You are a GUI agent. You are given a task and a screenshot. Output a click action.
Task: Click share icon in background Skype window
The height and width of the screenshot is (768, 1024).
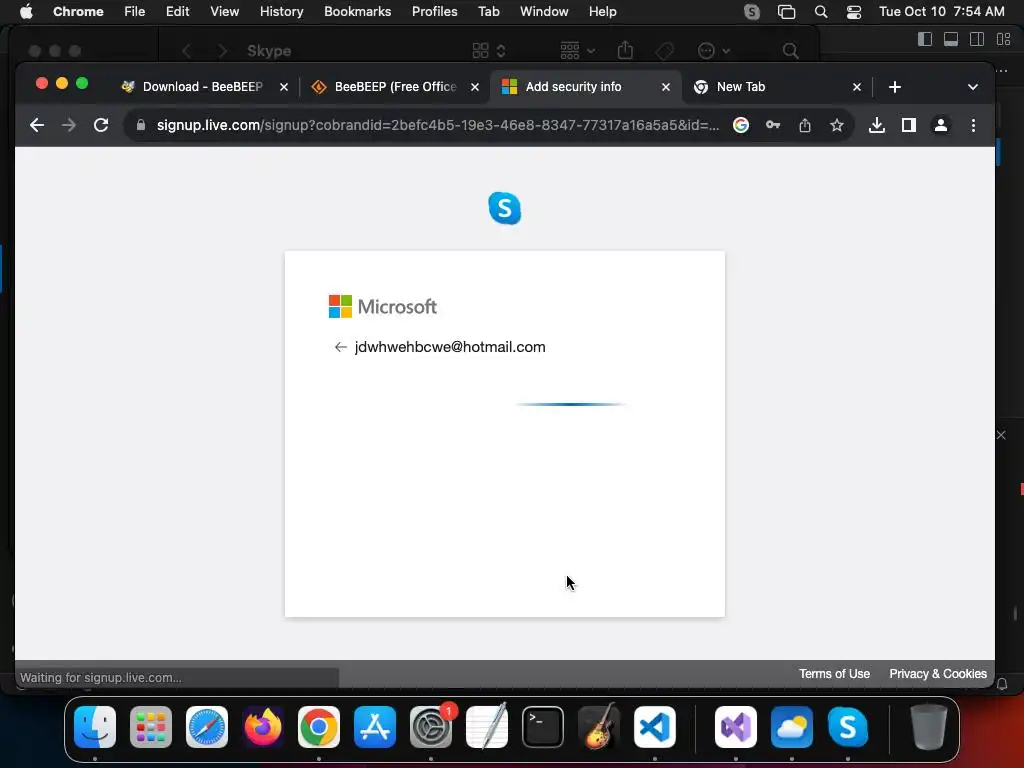tap(626, 50)
